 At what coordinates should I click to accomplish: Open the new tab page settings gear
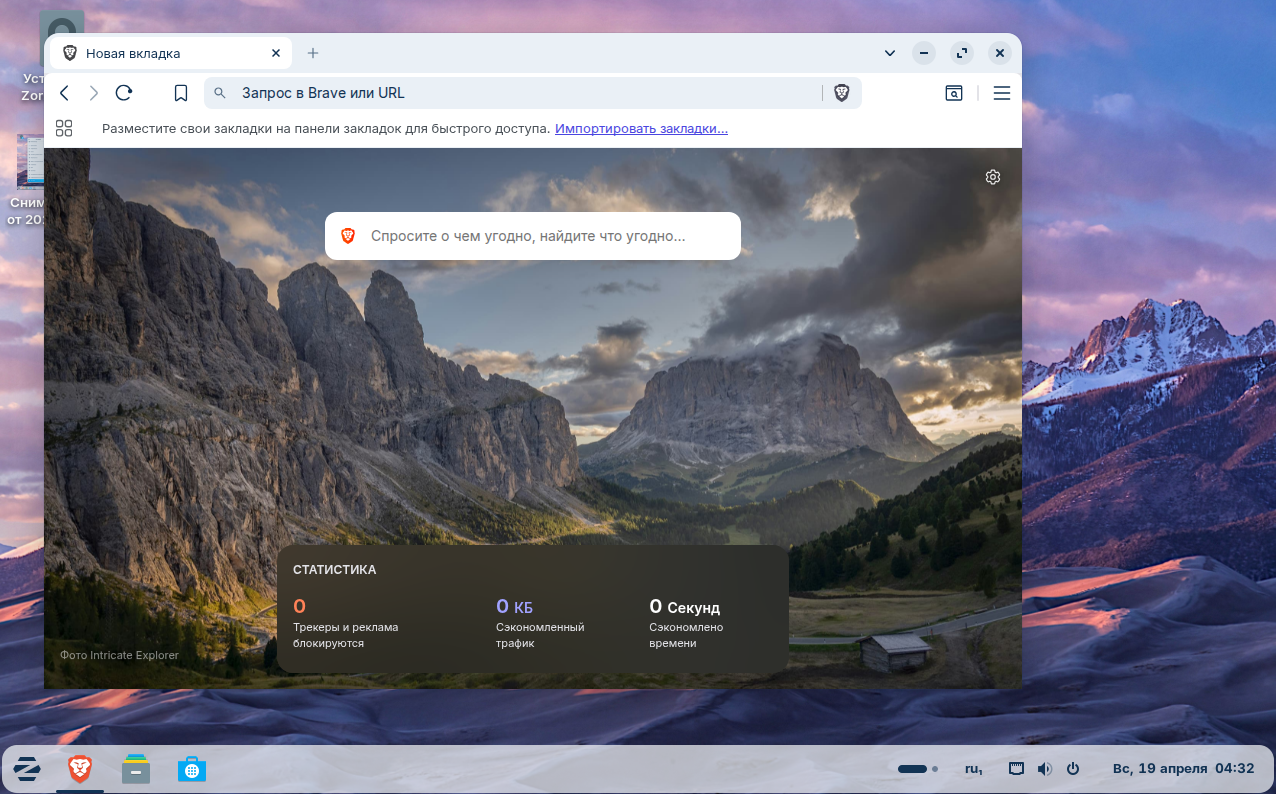[x=992, y=177]
